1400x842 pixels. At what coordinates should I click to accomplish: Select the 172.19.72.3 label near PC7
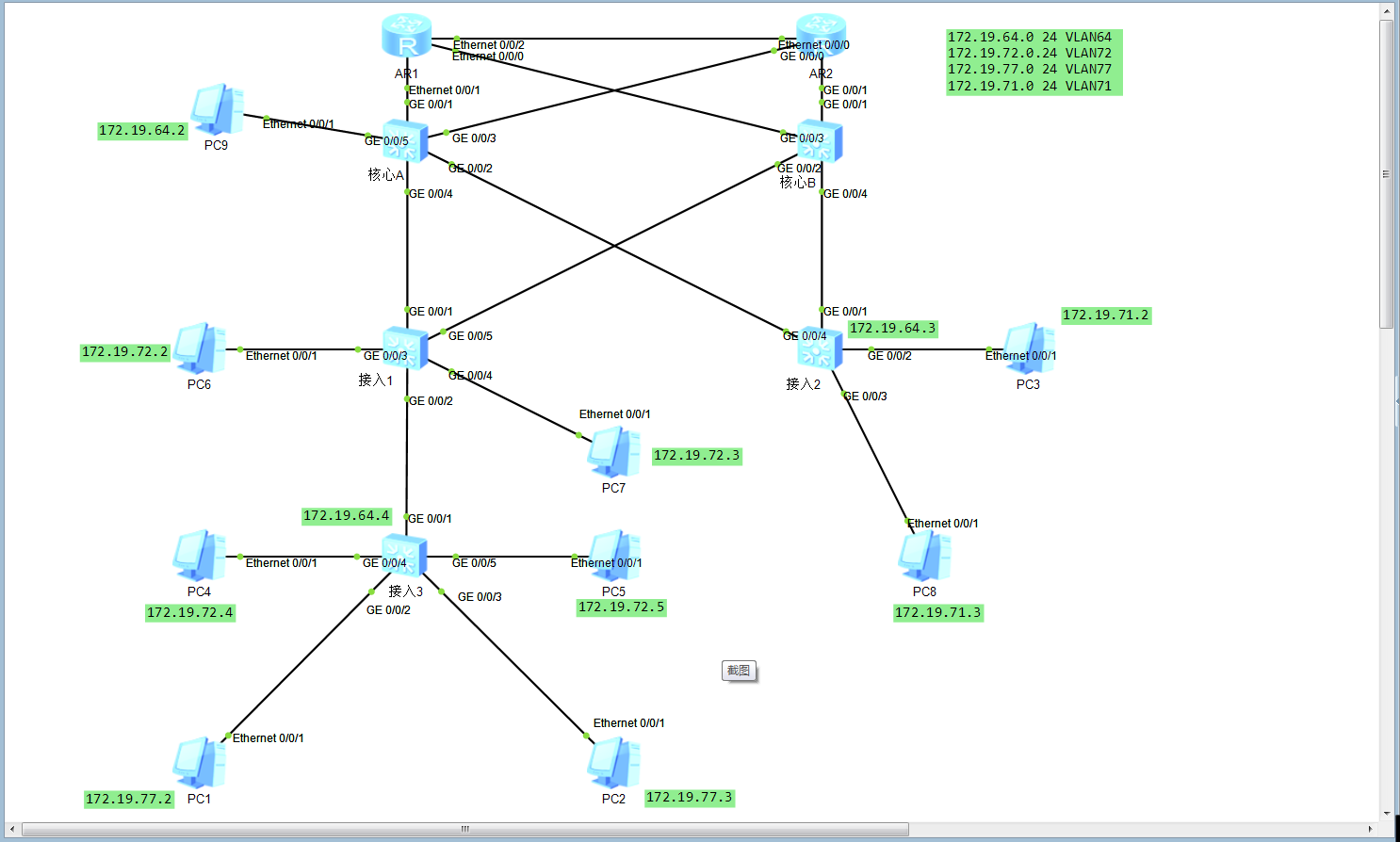coord(697,456)
